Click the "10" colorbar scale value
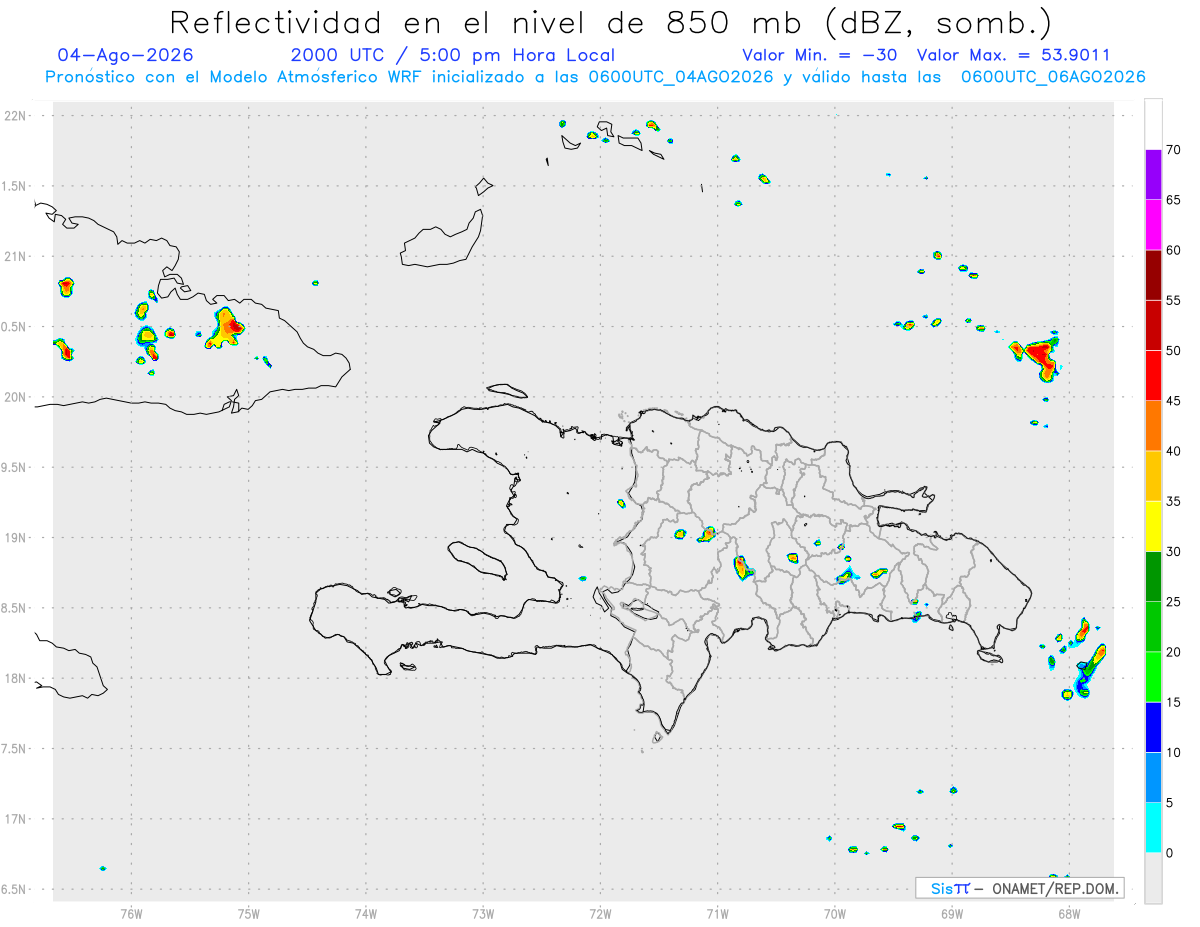Image resolution: width=1200 pixels, height=927 pixels. click(x=1173, y=753)
